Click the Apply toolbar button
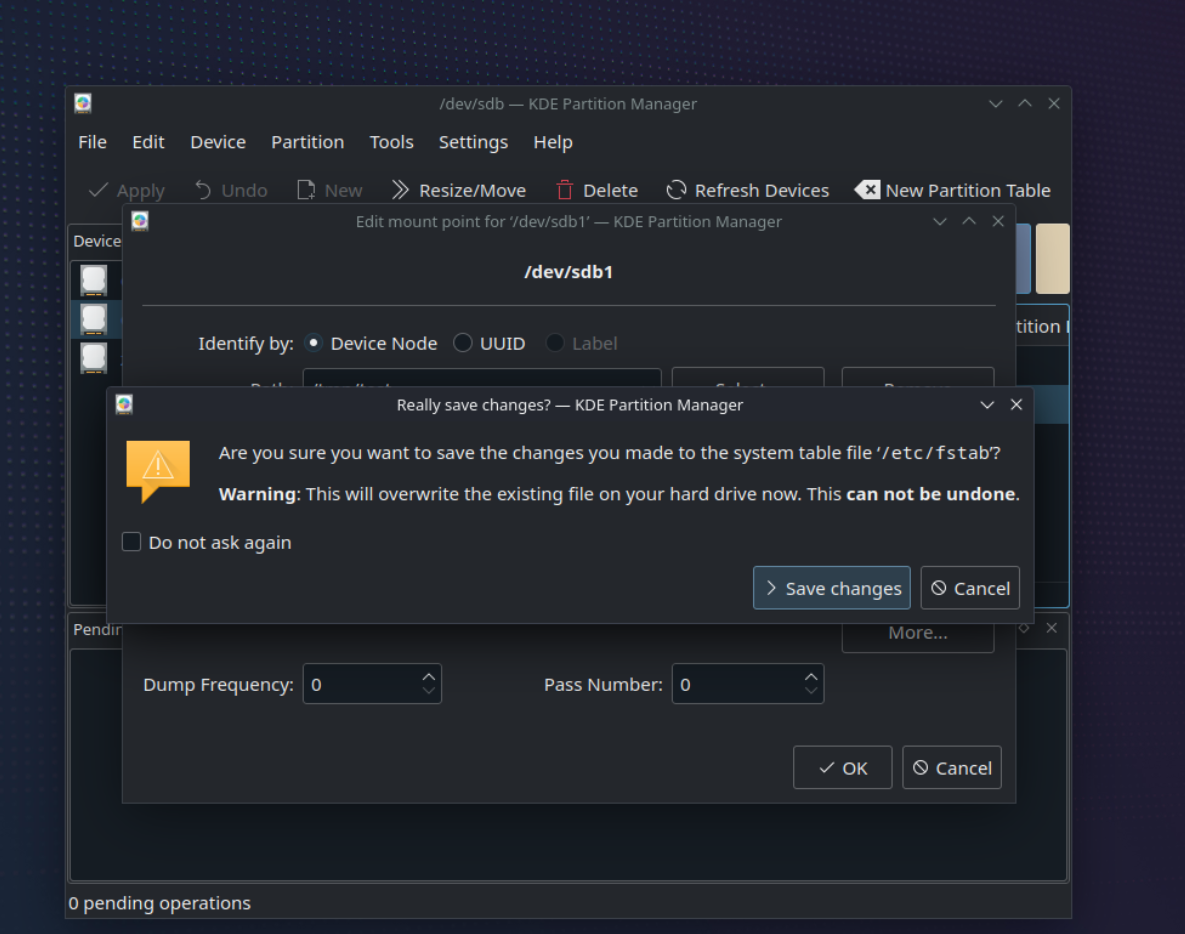1185x934 pixels. [127, 190]
